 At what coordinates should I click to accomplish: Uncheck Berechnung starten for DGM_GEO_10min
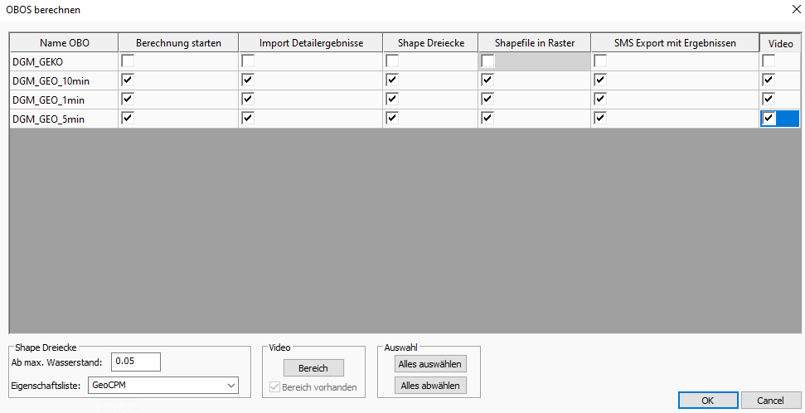pos(127,80)
